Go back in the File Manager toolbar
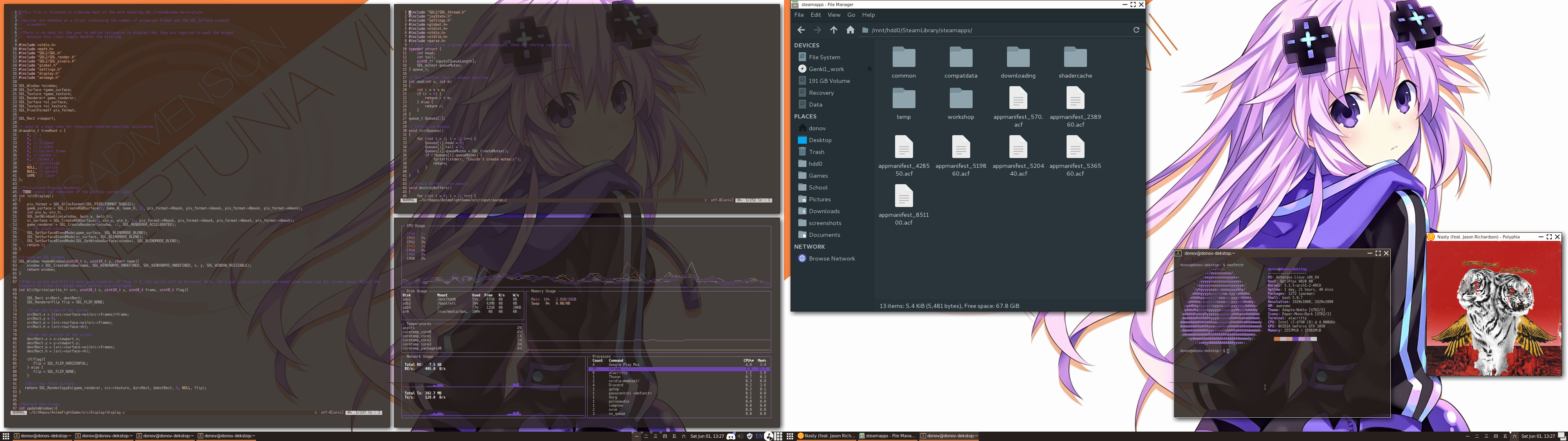The width and height of the screenshot is (1568, 441). 801,30
